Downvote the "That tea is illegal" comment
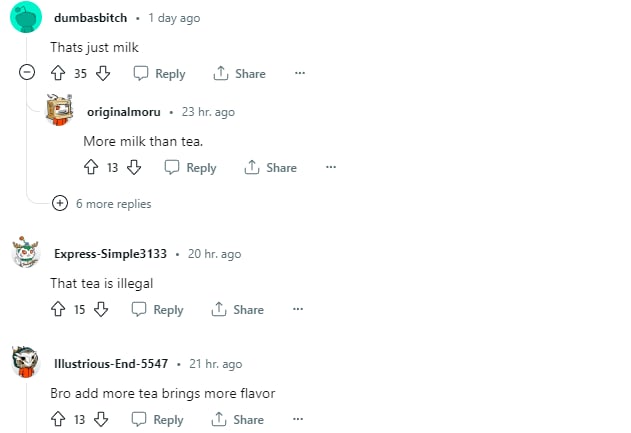Image resolution: width=631 pixels, height=433 pixels. tap(101, 309)
